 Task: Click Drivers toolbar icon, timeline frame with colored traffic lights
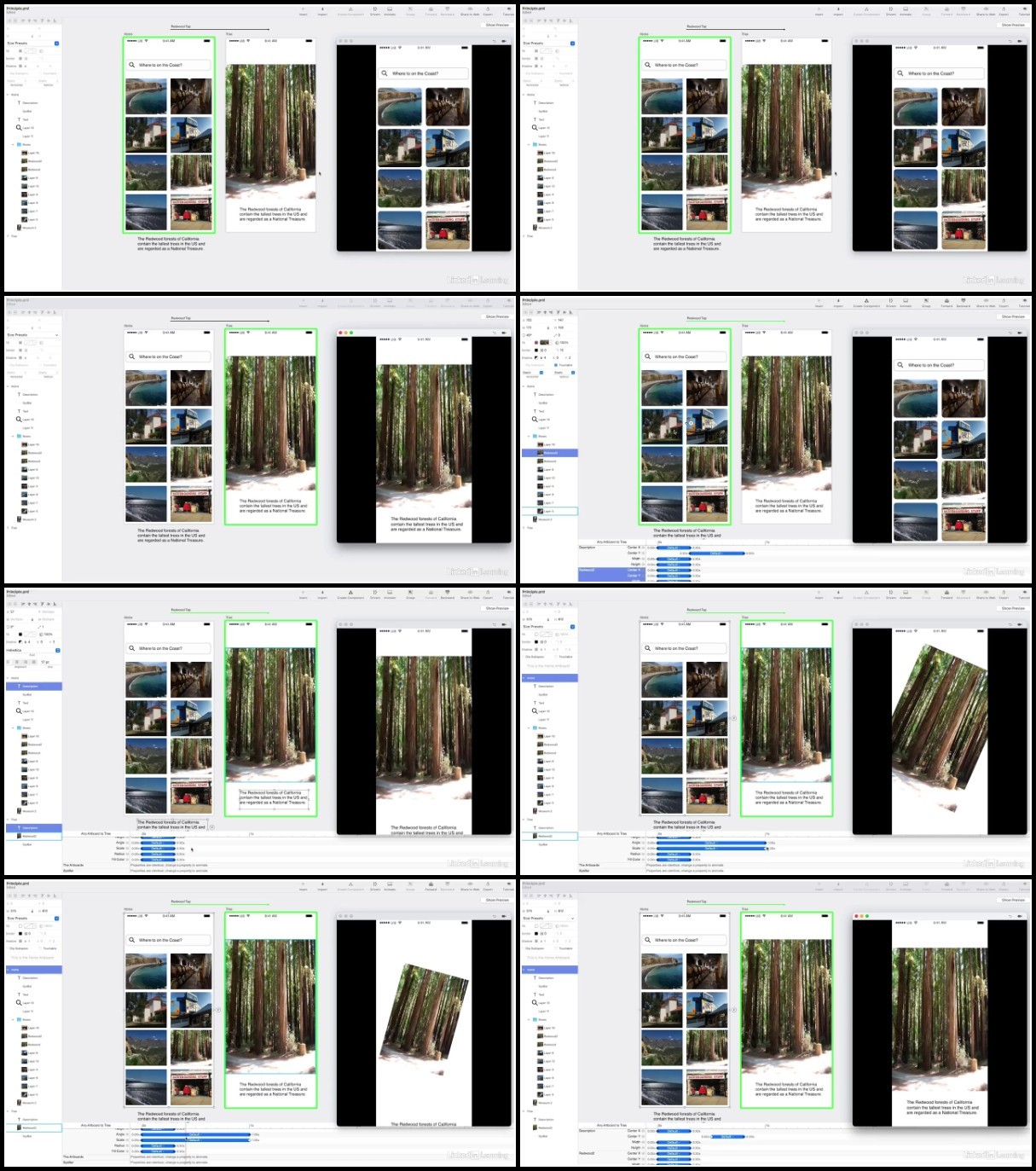(891, 884)
